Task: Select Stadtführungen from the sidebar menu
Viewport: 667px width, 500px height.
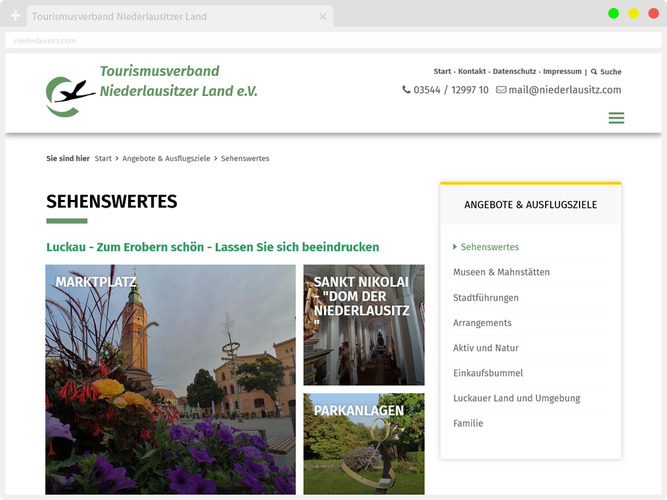Action: 486,298
